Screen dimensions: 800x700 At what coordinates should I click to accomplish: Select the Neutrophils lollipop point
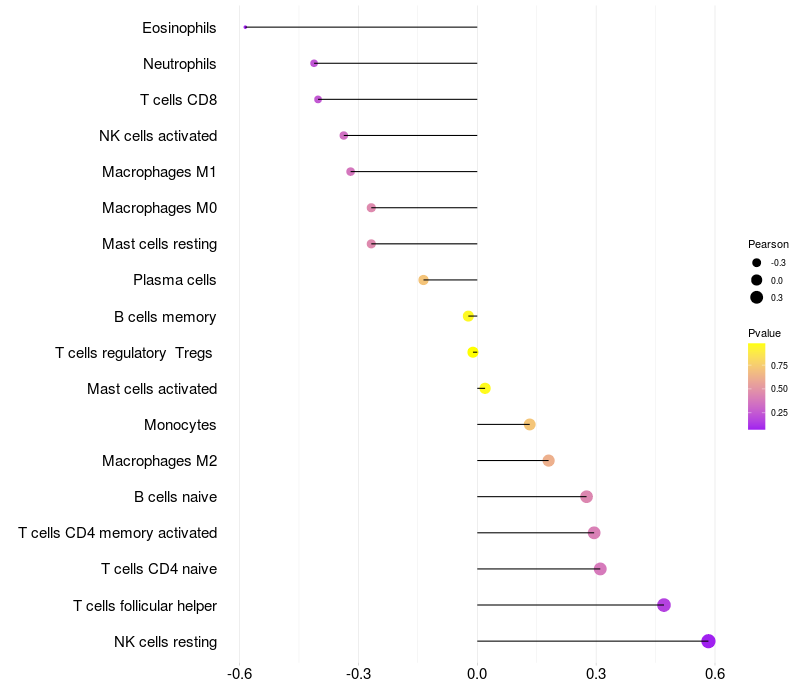[314, 63]
